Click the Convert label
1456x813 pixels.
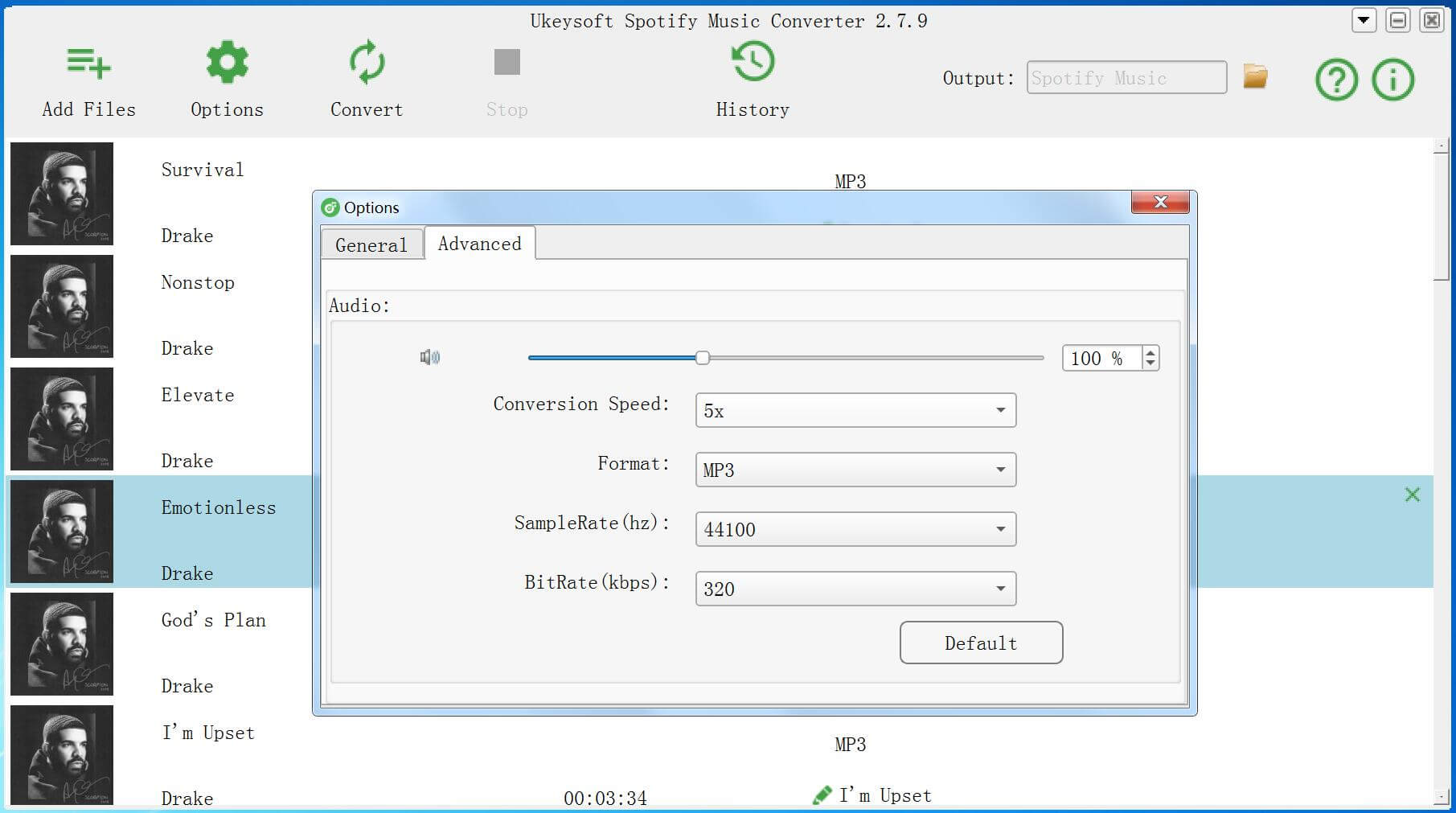(x=367, y=109)
